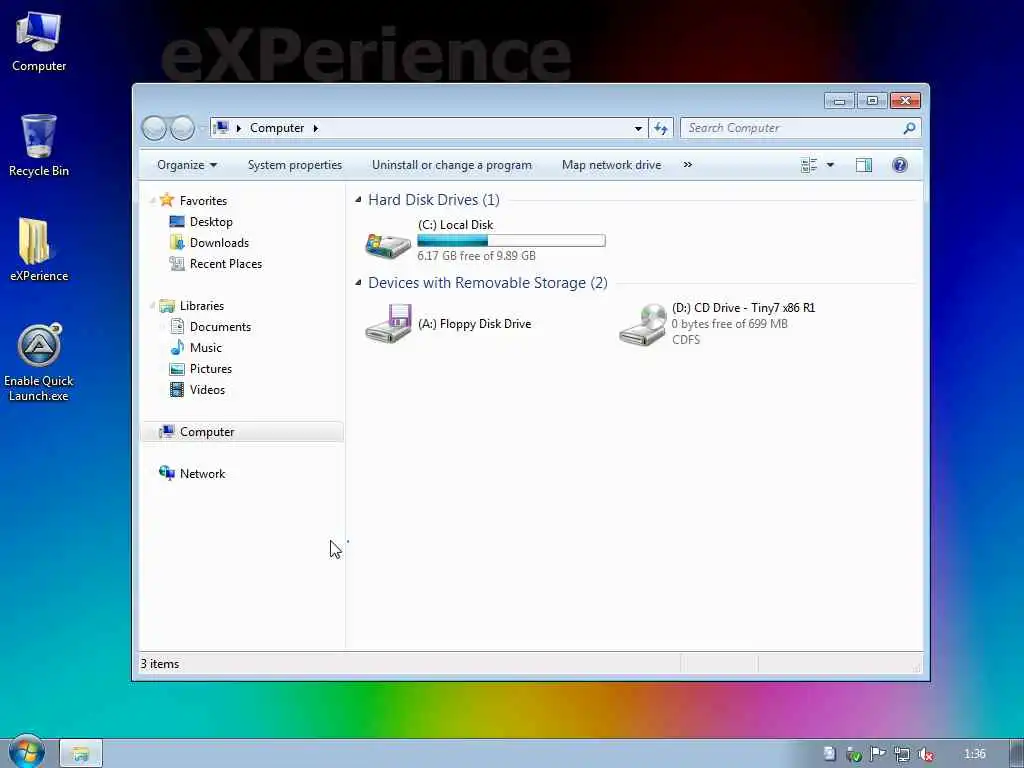The height and width of the screenshot is (768, 1024).
Task: Click the search magnifier icon
Action: [x=908, y=128]
